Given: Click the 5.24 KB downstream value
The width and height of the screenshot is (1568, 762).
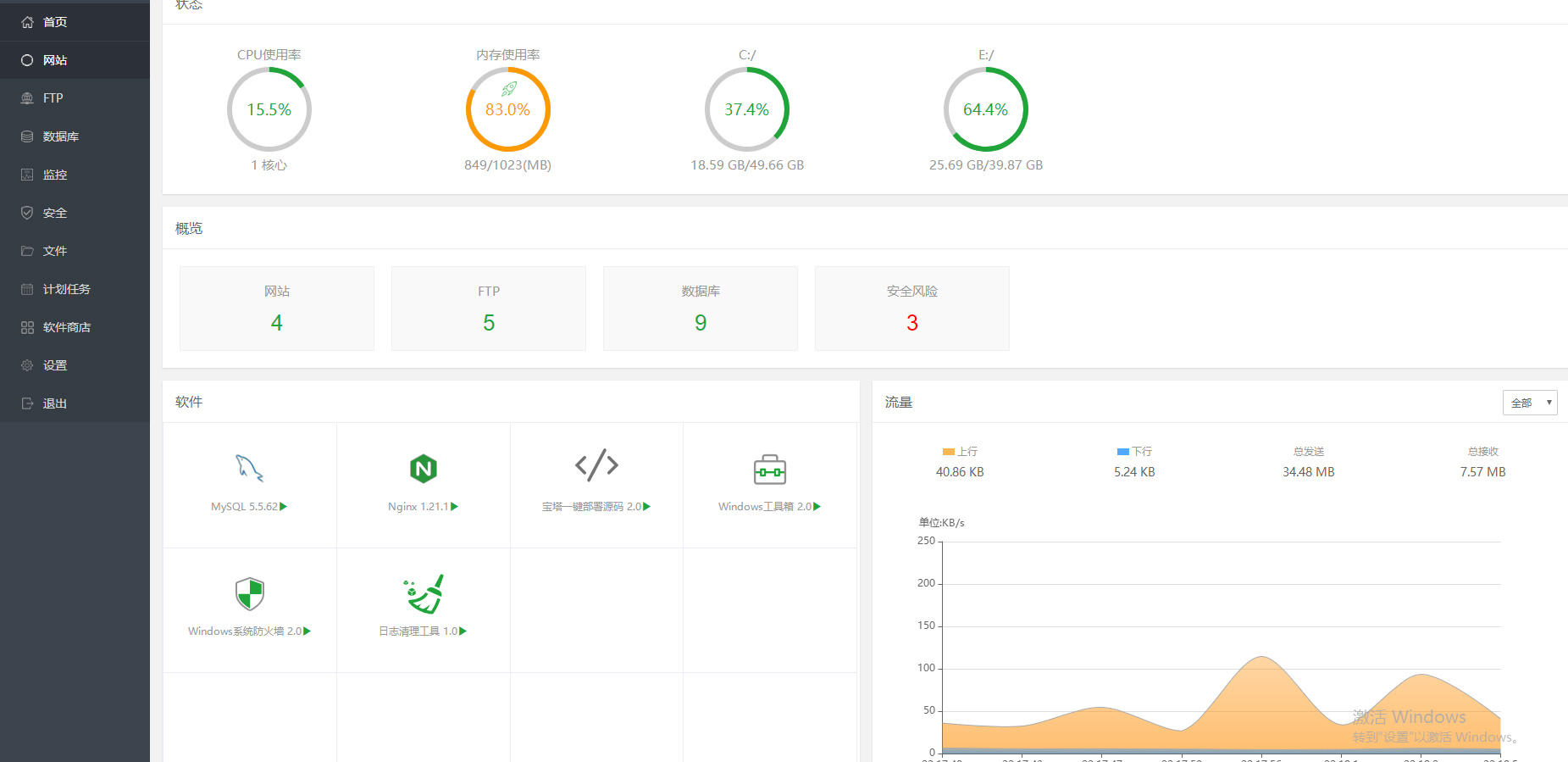Looking at the screenshot, I should tap(1134, 472).
